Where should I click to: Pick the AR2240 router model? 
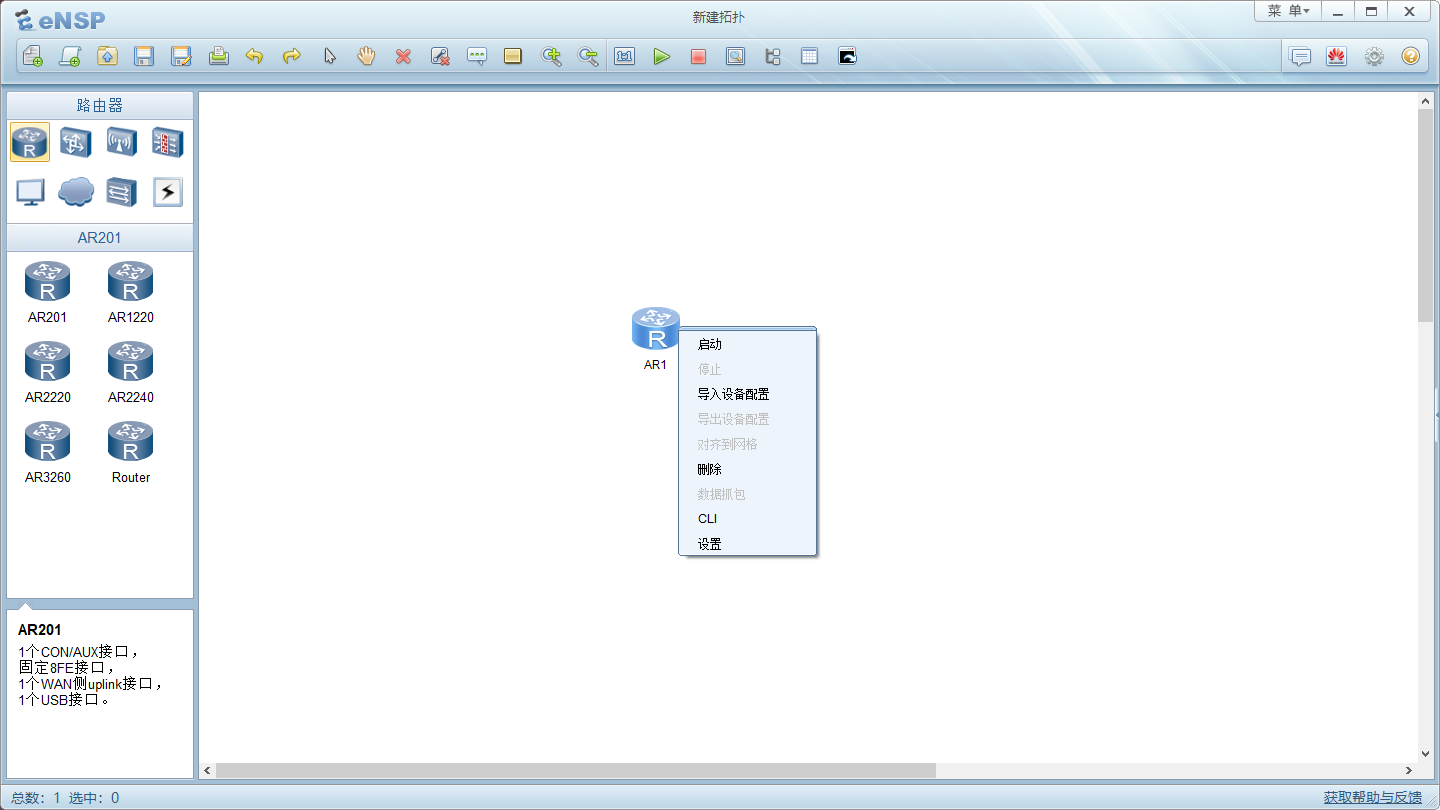(x=131, y=372)
